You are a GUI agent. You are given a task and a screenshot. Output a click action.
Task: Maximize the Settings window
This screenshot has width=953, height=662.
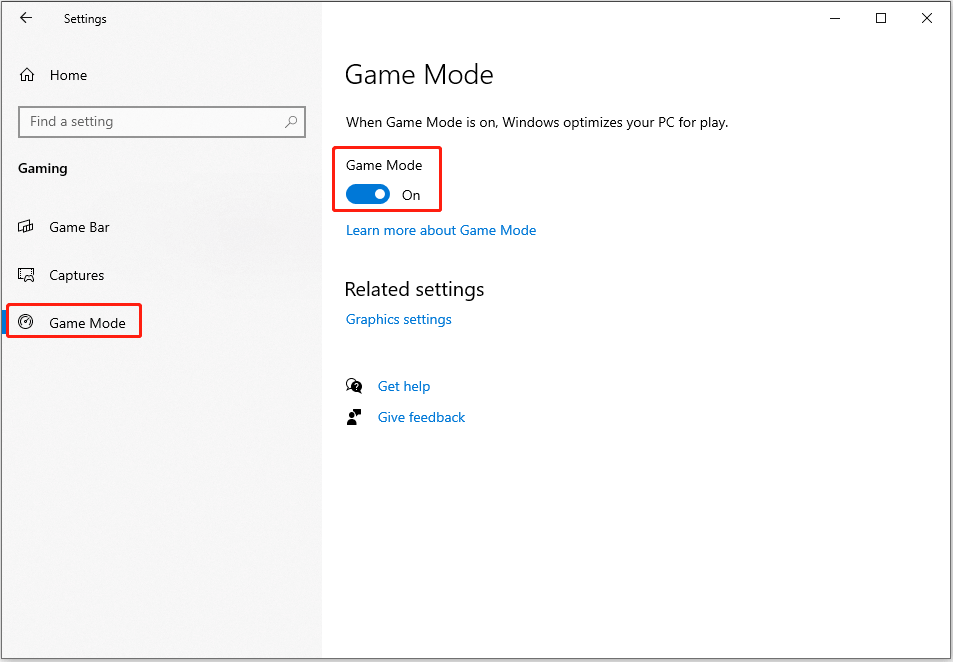[x=881, y=18]
